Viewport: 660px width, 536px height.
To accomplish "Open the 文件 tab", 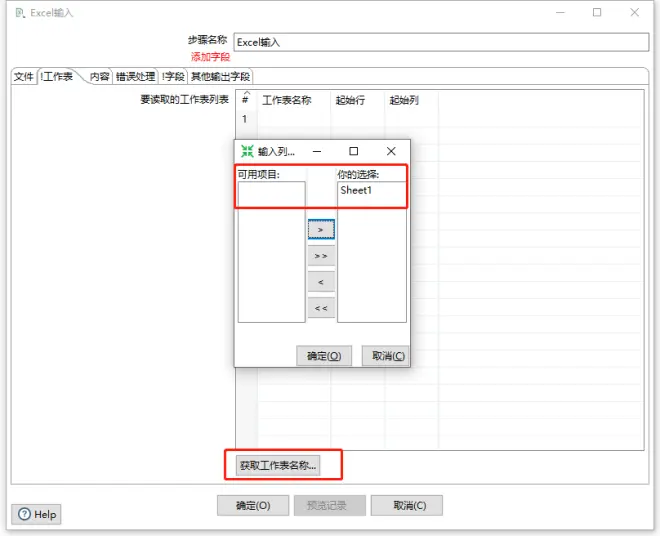I will pyautogui.click(x=24, y=77).
